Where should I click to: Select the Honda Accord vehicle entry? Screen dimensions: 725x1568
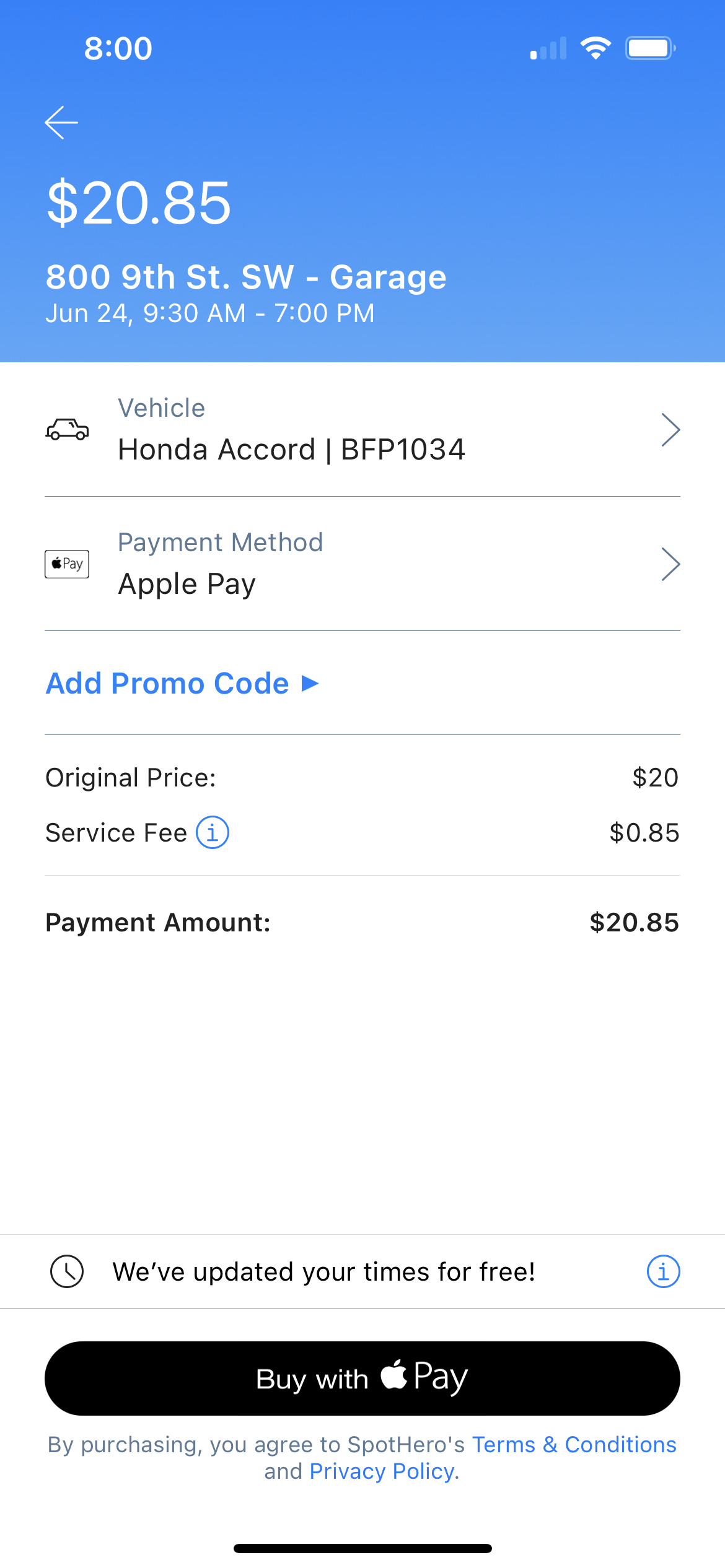[x=291, y=450]
